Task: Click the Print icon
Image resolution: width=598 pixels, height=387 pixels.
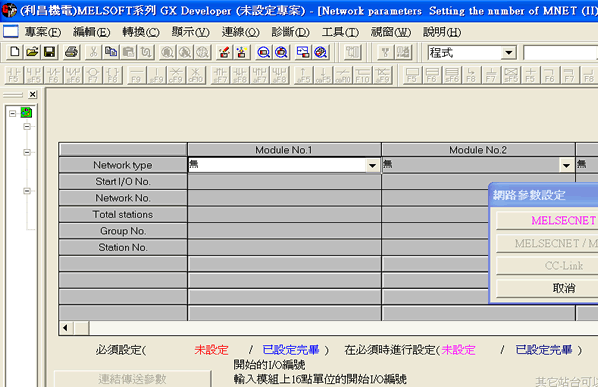Action: coord(71,52)
